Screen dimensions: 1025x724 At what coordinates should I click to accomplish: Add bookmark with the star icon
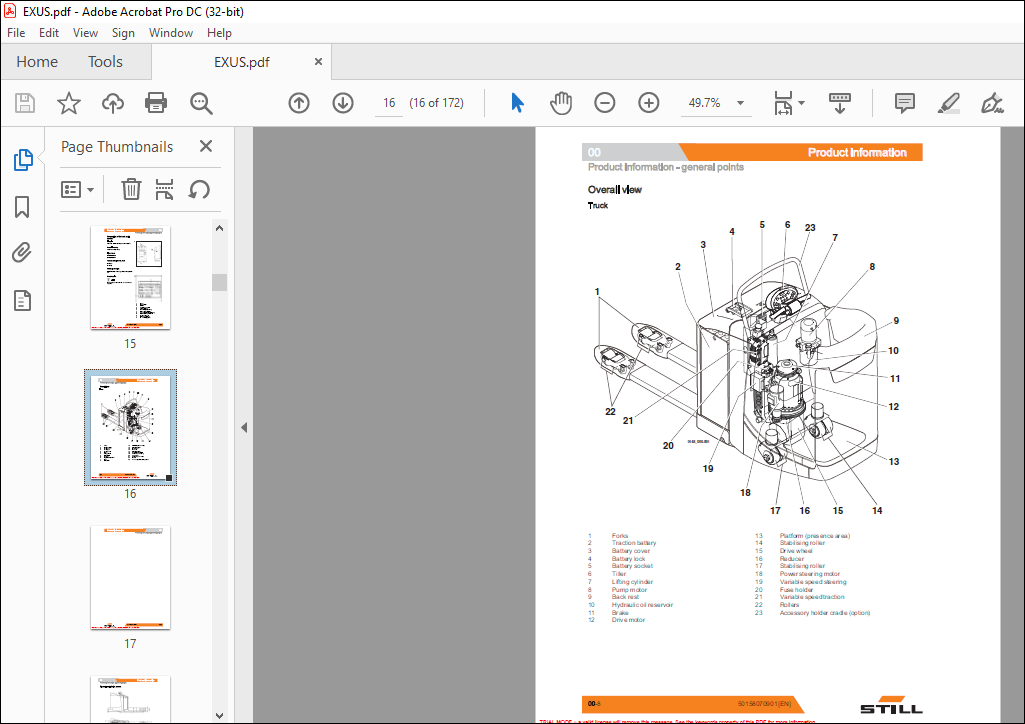pos(69,103)
